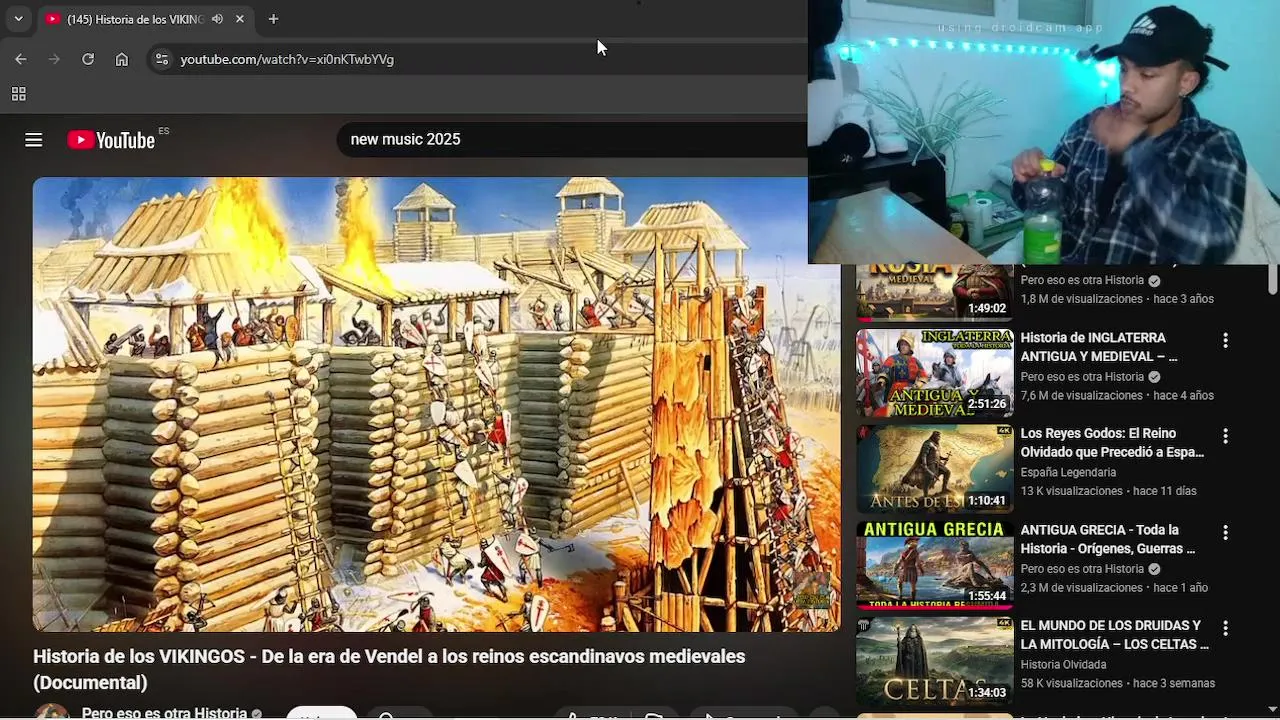Viewport: 1280px width, 720px height.
Task: Open the tab search dropdown arrow
Action: coord(18,19)
